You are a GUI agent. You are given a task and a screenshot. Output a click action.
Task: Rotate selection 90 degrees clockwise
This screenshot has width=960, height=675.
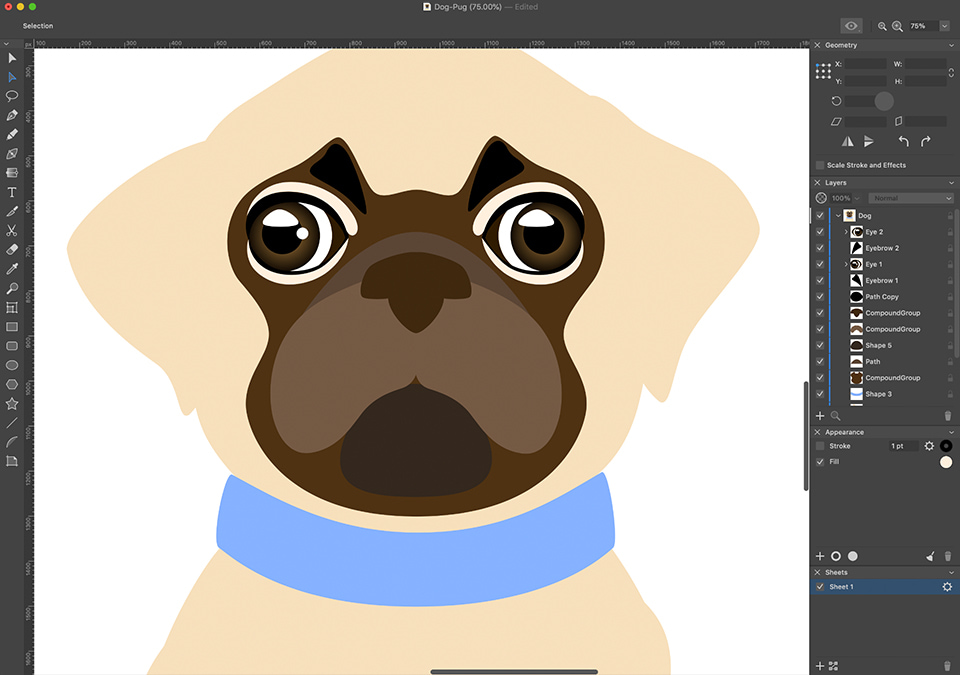click(926, 141)
